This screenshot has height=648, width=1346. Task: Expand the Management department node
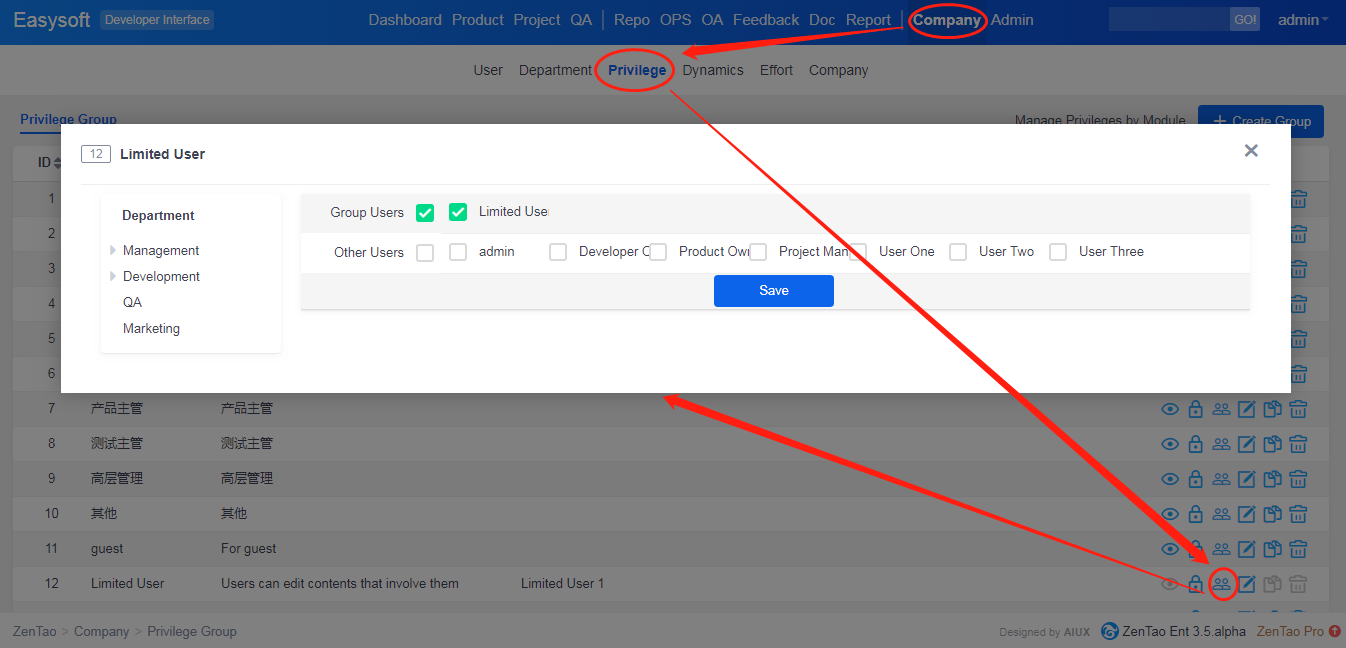point(113,251)
